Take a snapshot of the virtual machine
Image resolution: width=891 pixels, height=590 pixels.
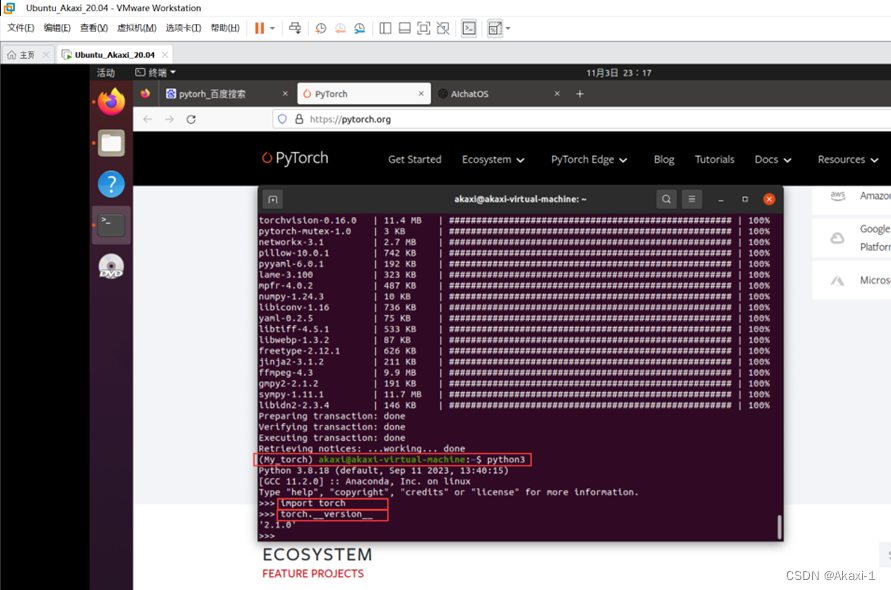point(320,28)
